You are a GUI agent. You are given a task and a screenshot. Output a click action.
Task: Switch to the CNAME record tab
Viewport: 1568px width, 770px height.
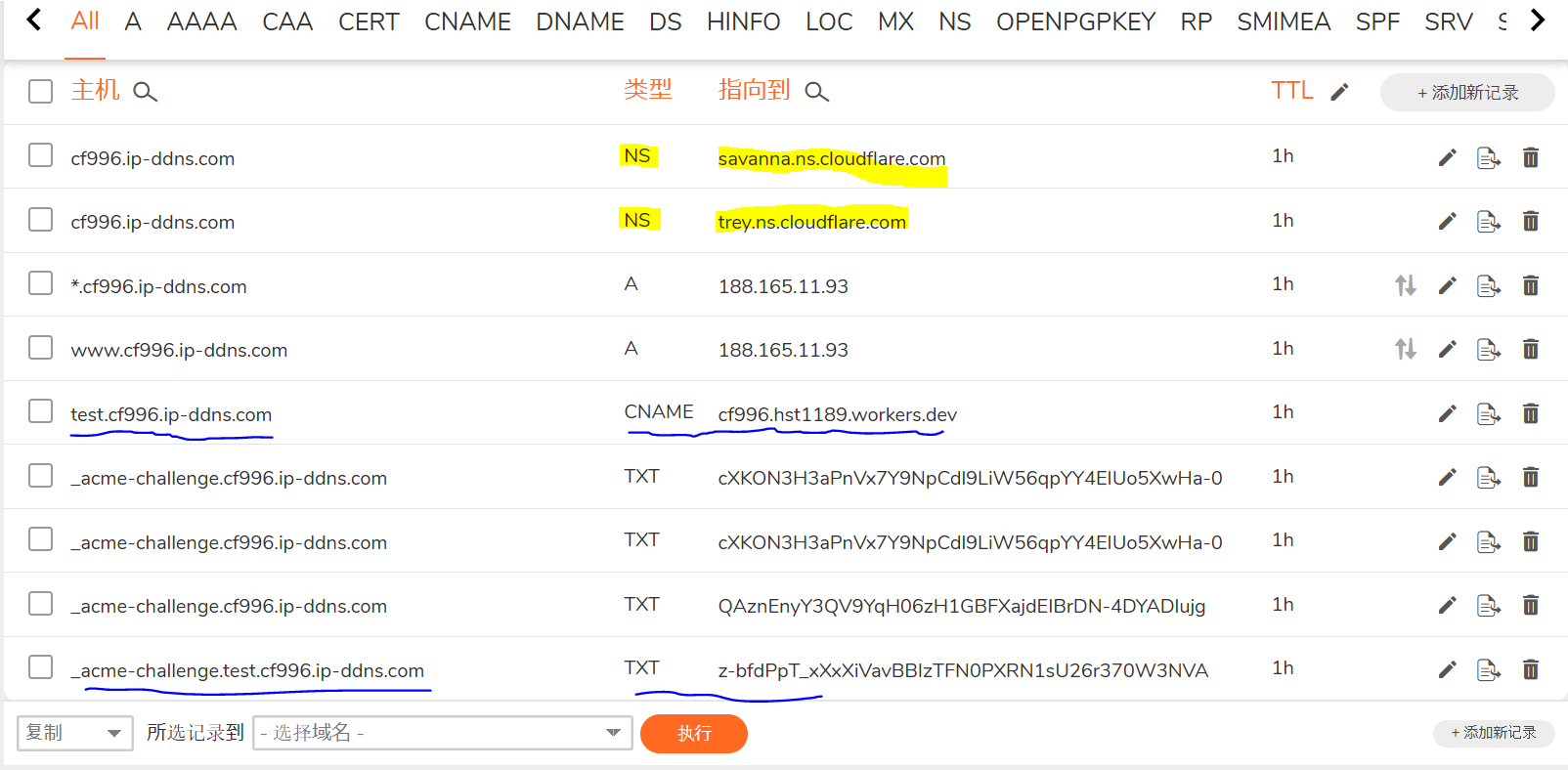coord(467,21)
